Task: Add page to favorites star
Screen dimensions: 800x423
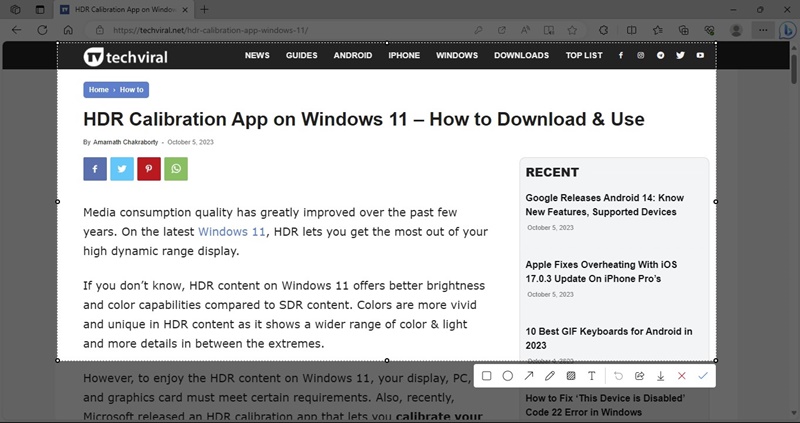Action: (x=572, y=30)
